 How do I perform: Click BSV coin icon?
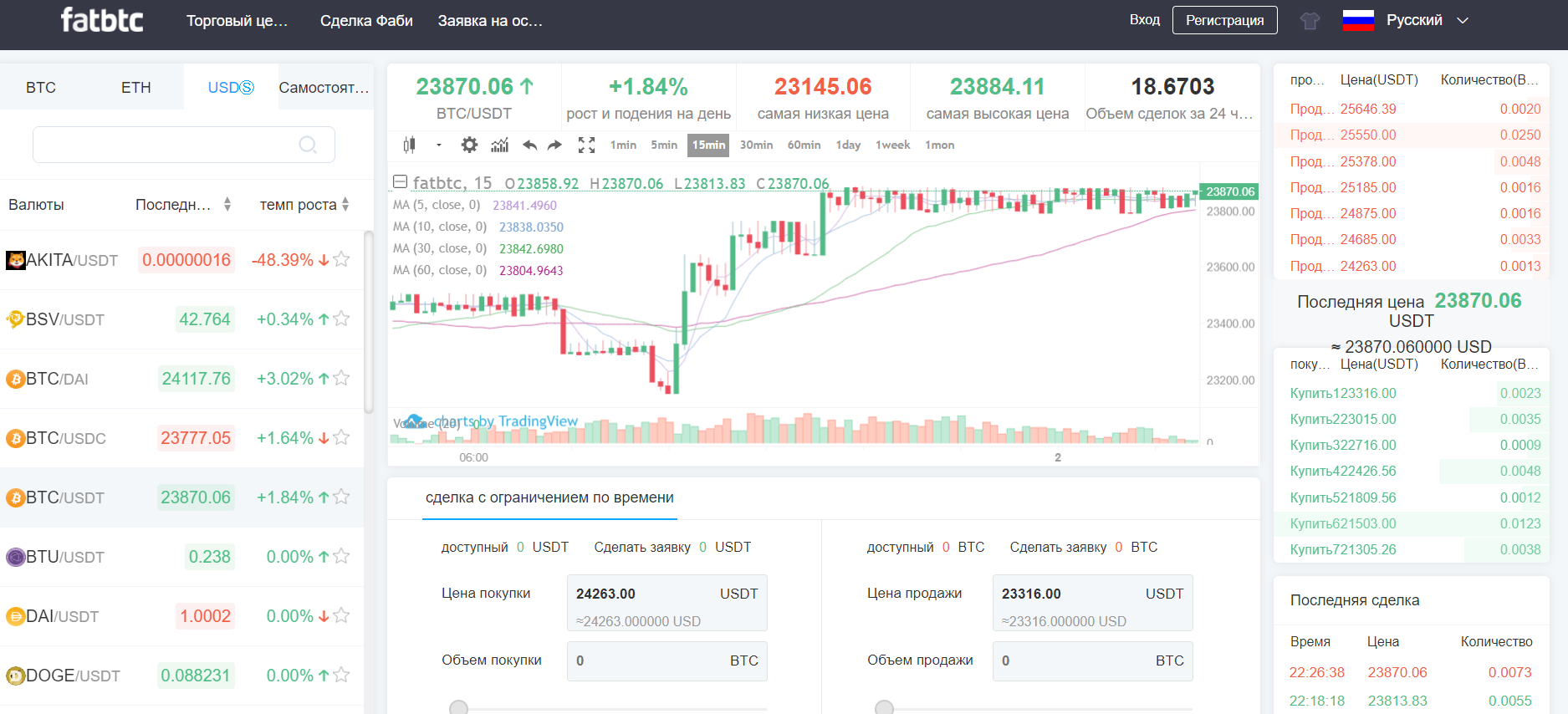(16, 319)
